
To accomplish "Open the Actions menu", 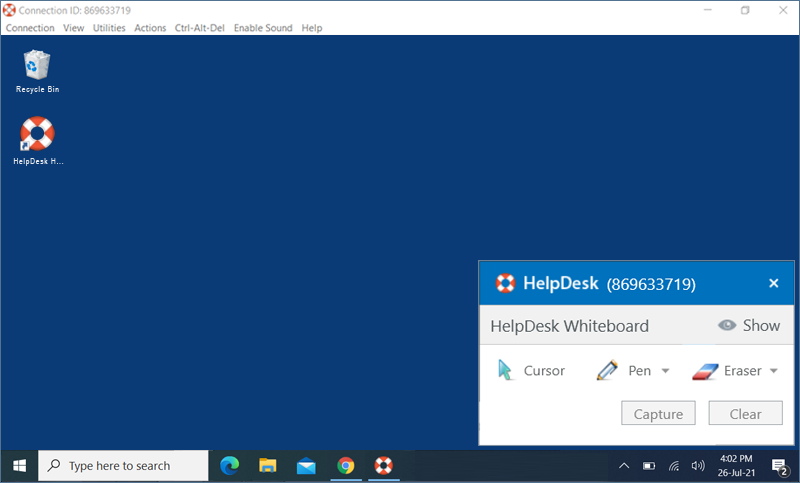I will (150, 28).
